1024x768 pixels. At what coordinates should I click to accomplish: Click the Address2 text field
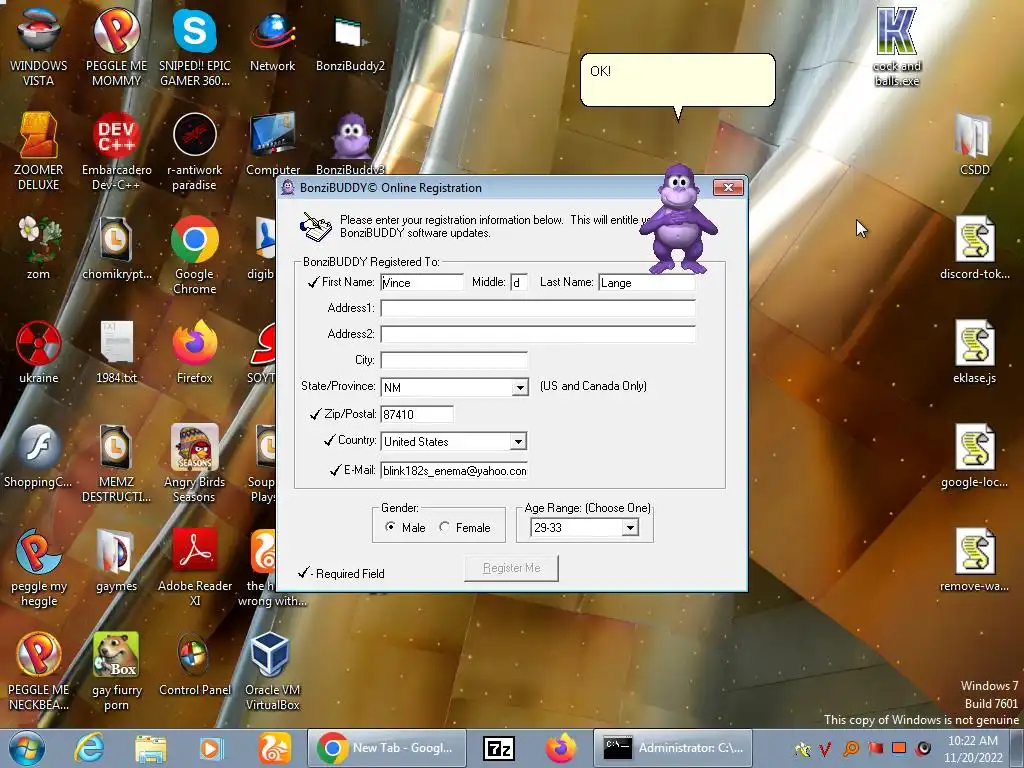pyautogui.click(x=538, y=334)
